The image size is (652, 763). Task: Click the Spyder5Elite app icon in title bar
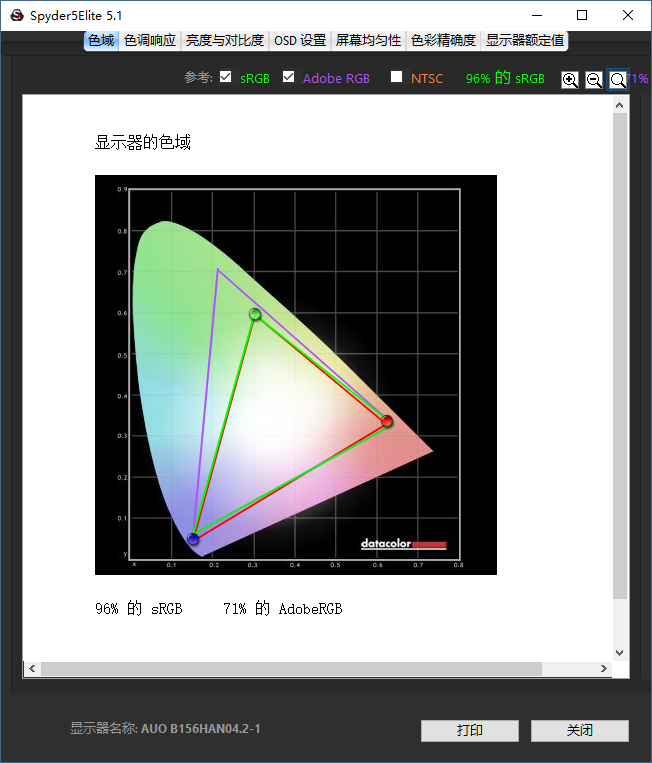tap(17, 15)
